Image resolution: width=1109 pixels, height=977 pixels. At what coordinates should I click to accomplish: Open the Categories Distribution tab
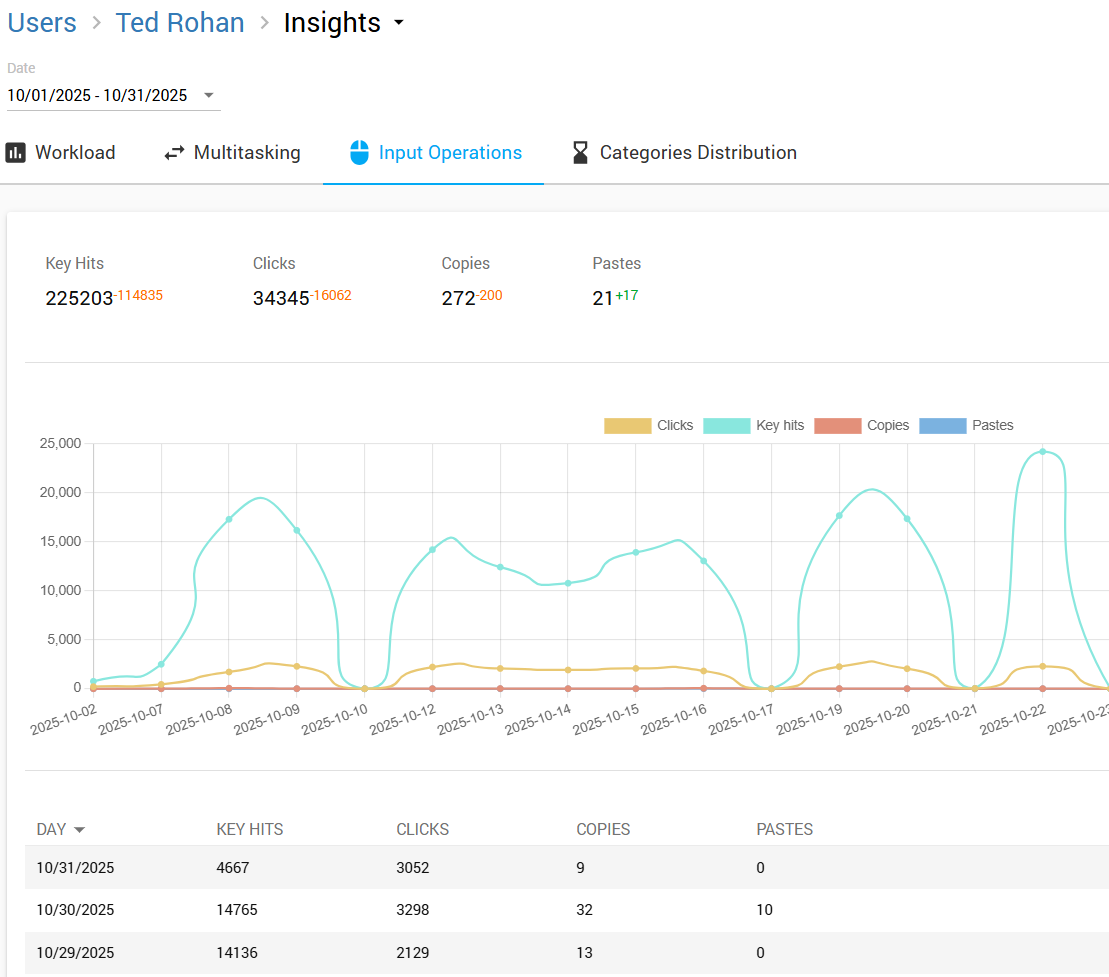coord(684,153)
